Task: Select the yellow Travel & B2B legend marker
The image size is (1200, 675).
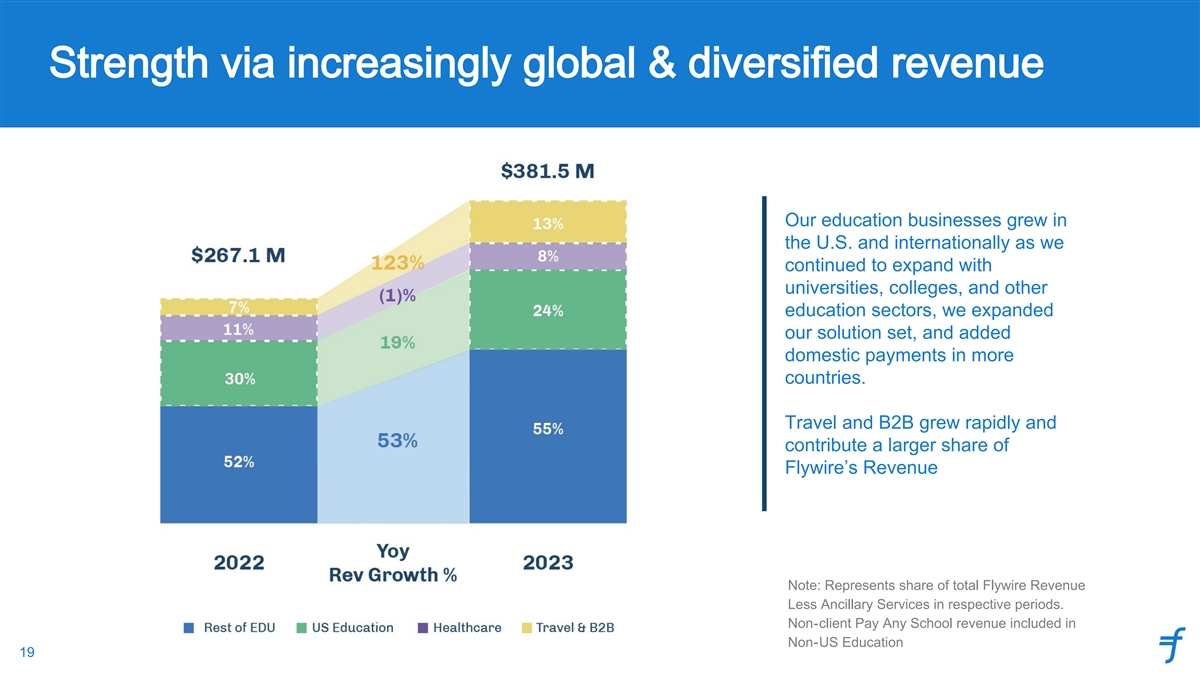Action: click(527, 628)
